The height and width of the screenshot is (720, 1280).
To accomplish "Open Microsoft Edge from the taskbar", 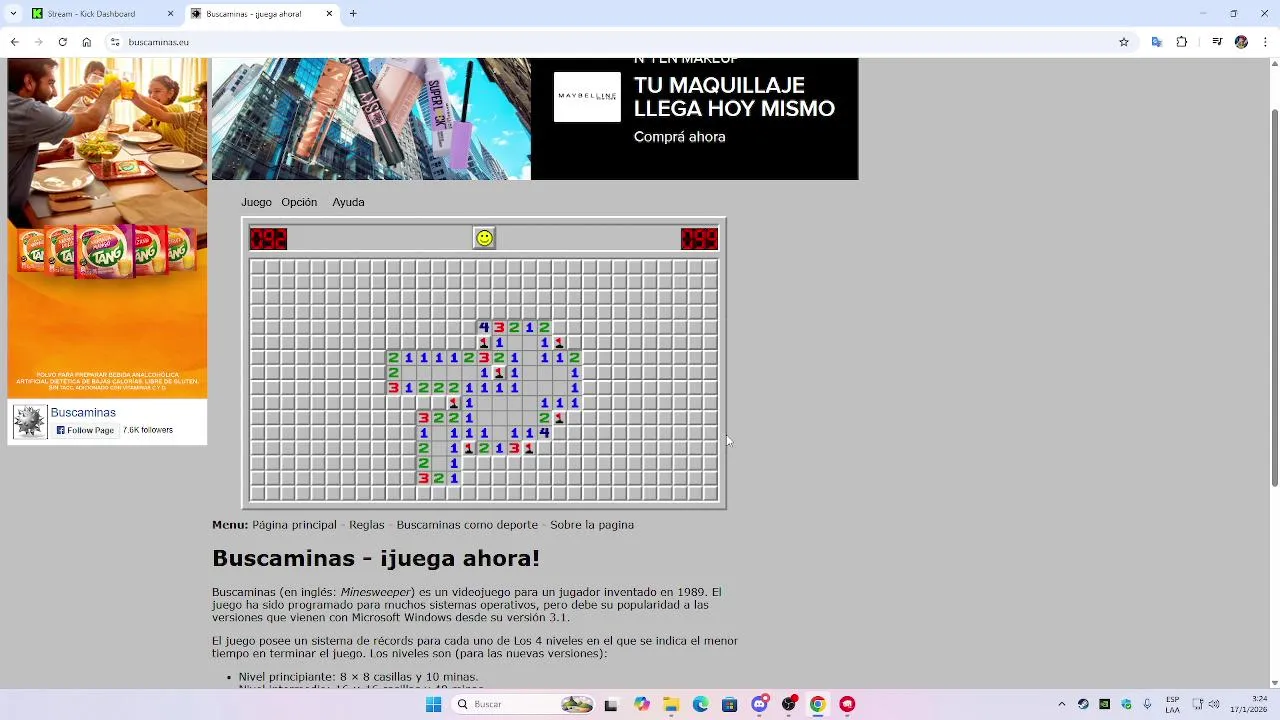I will [700, 704].
